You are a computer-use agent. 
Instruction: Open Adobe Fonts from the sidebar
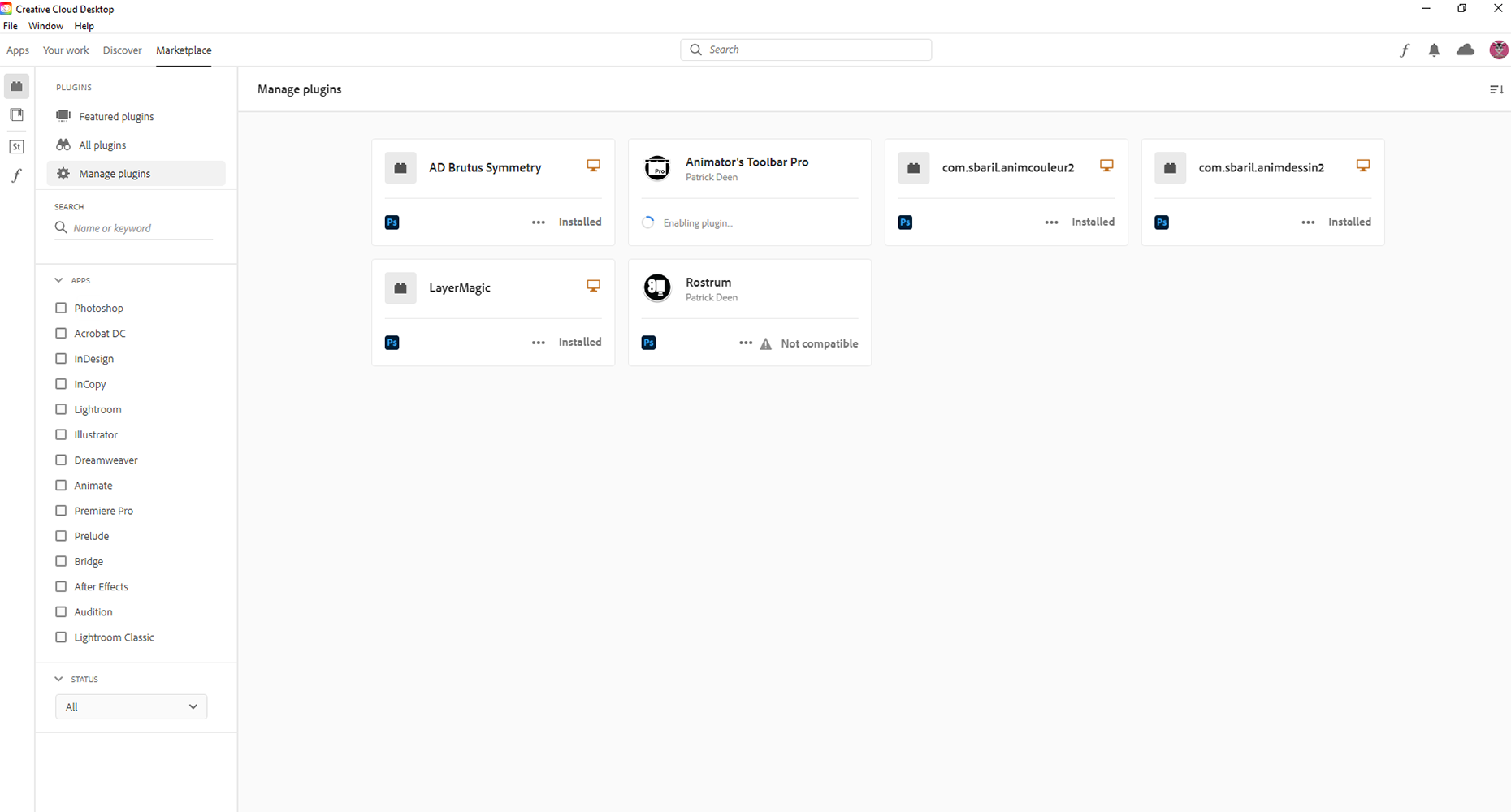click(x=16, y=175)
